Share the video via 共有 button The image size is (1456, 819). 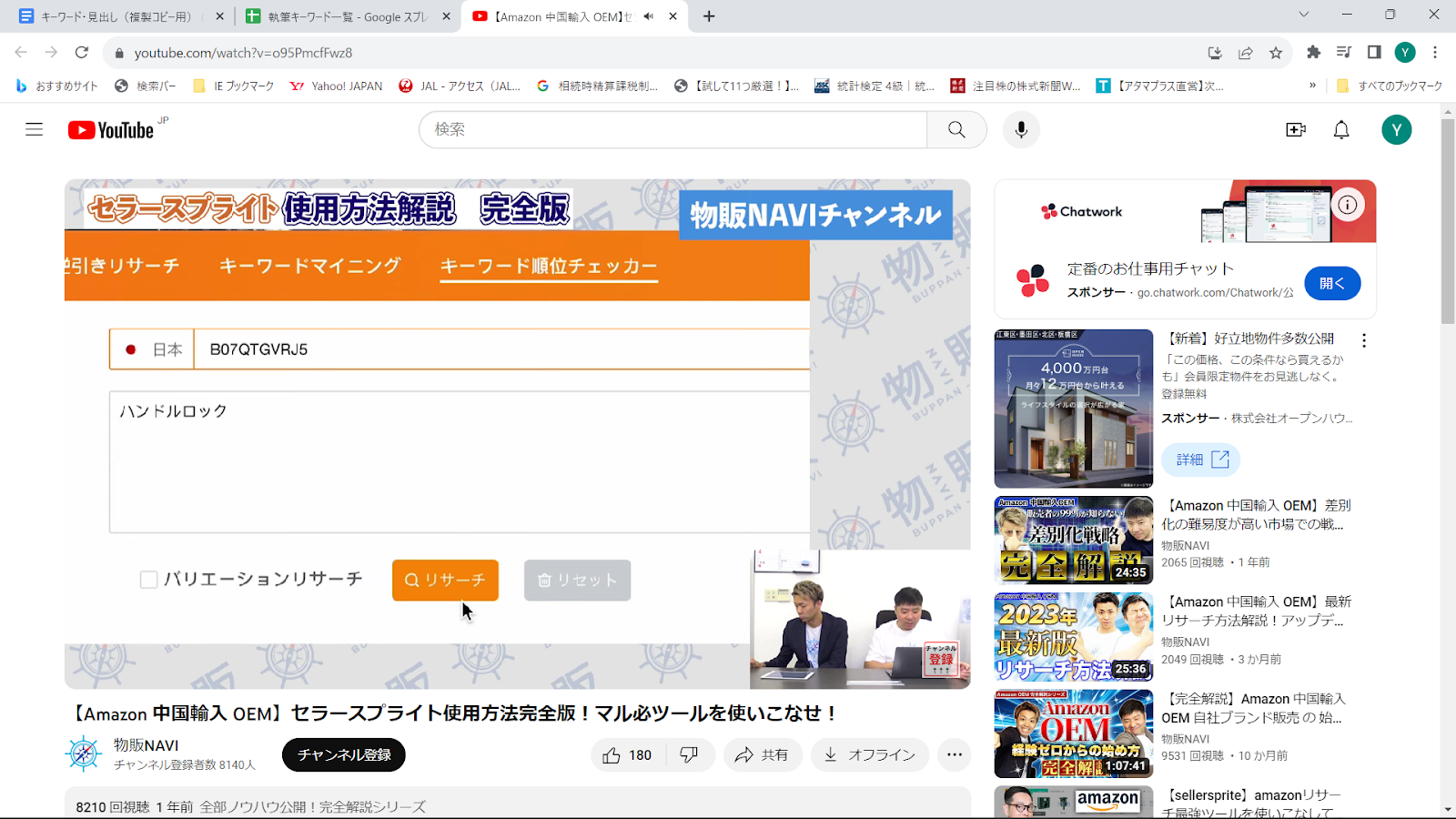[763, 755]
